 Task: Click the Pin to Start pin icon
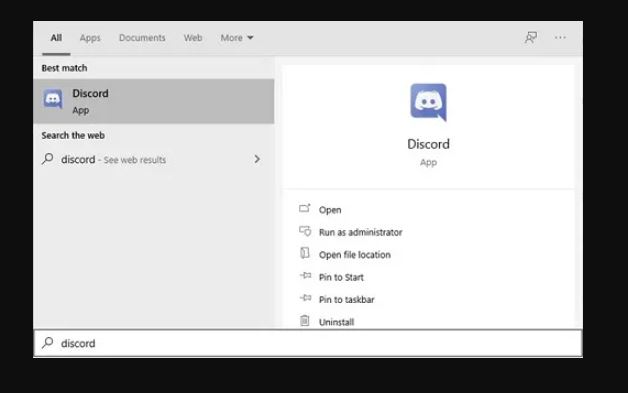[x=305, y=276]
